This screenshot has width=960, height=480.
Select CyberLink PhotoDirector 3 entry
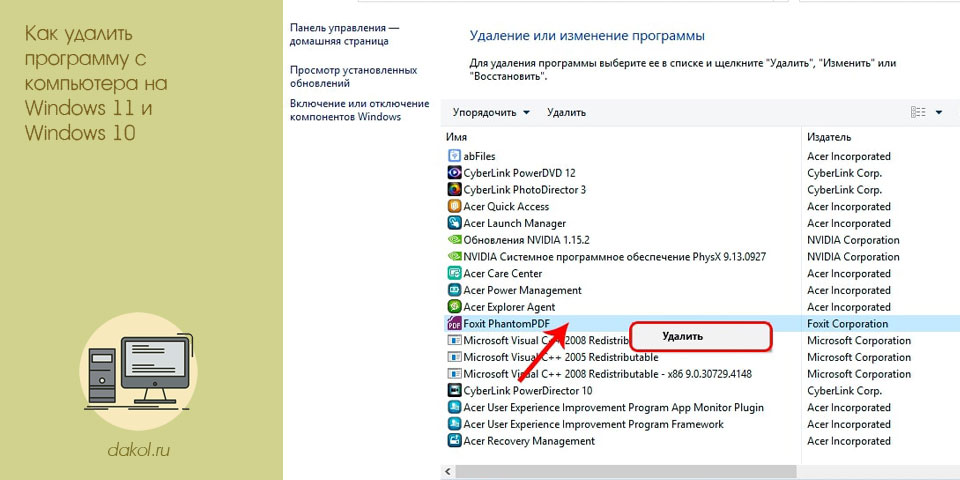pos(525,190)
